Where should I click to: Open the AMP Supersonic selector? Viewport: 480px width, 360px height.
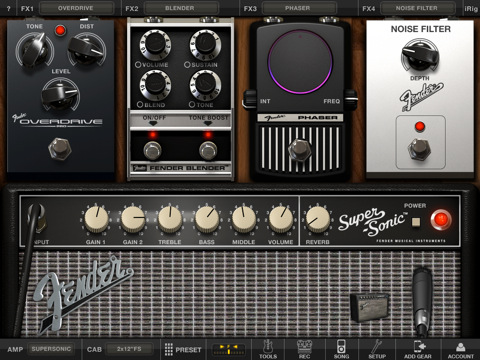click(51, 349)
